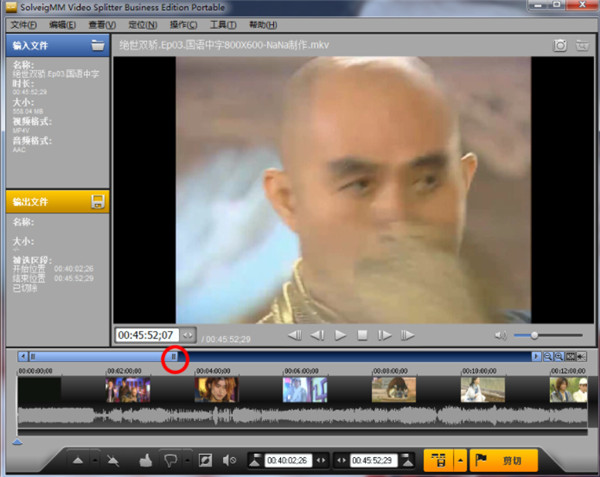
Task: Select the thumbnail at 00:08:00;00
Action: (x=394, y=389)
